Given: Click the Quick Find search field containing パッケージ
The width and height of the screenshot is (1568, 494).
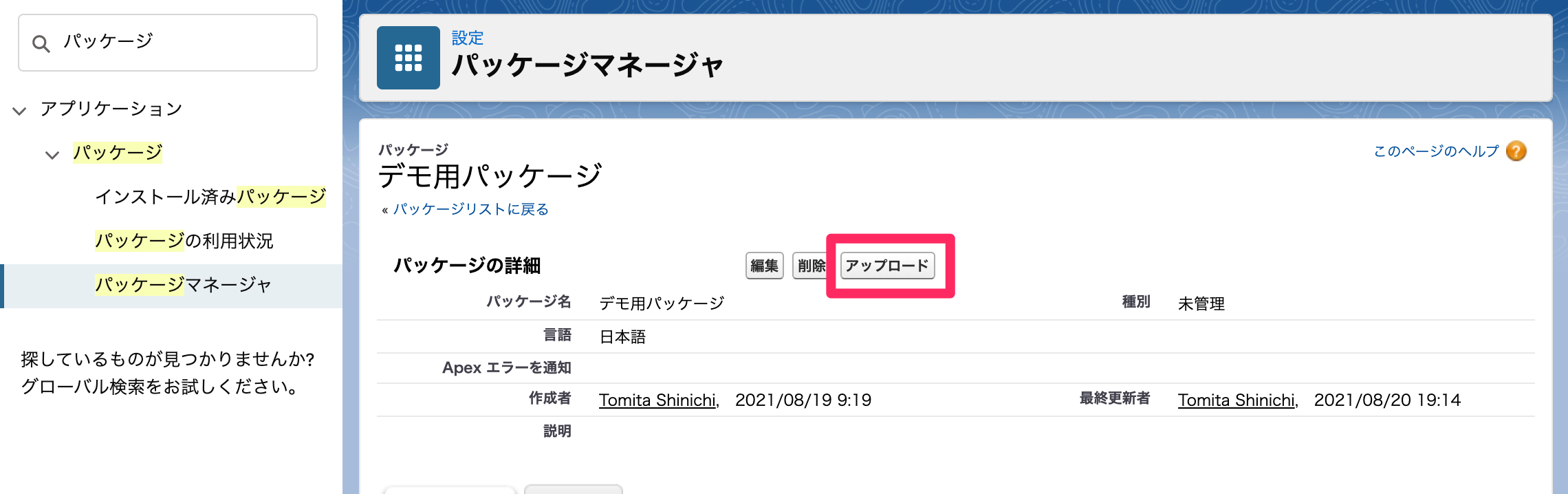Looking at the screenshot, I should coord(168,43).
